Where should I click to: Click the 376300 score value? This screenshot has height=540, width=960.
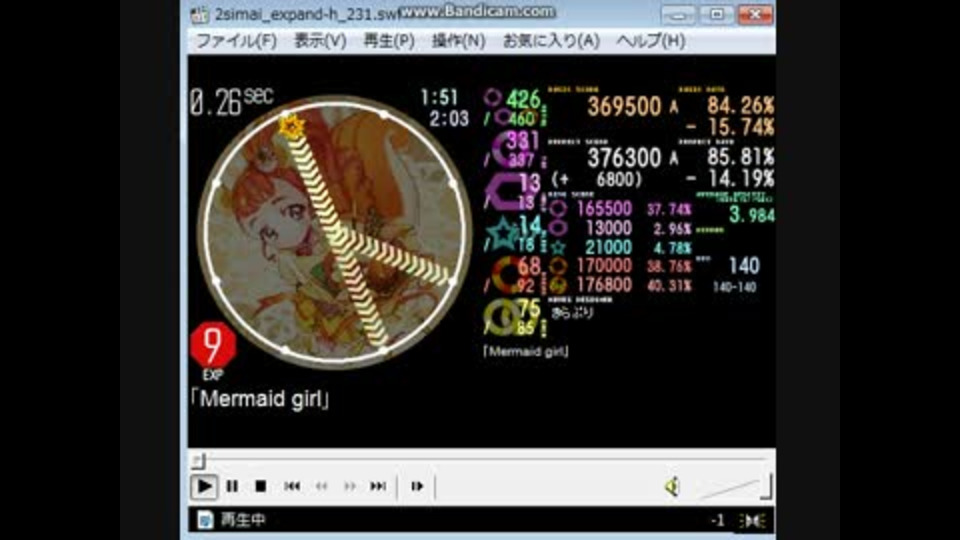(624, 159)
